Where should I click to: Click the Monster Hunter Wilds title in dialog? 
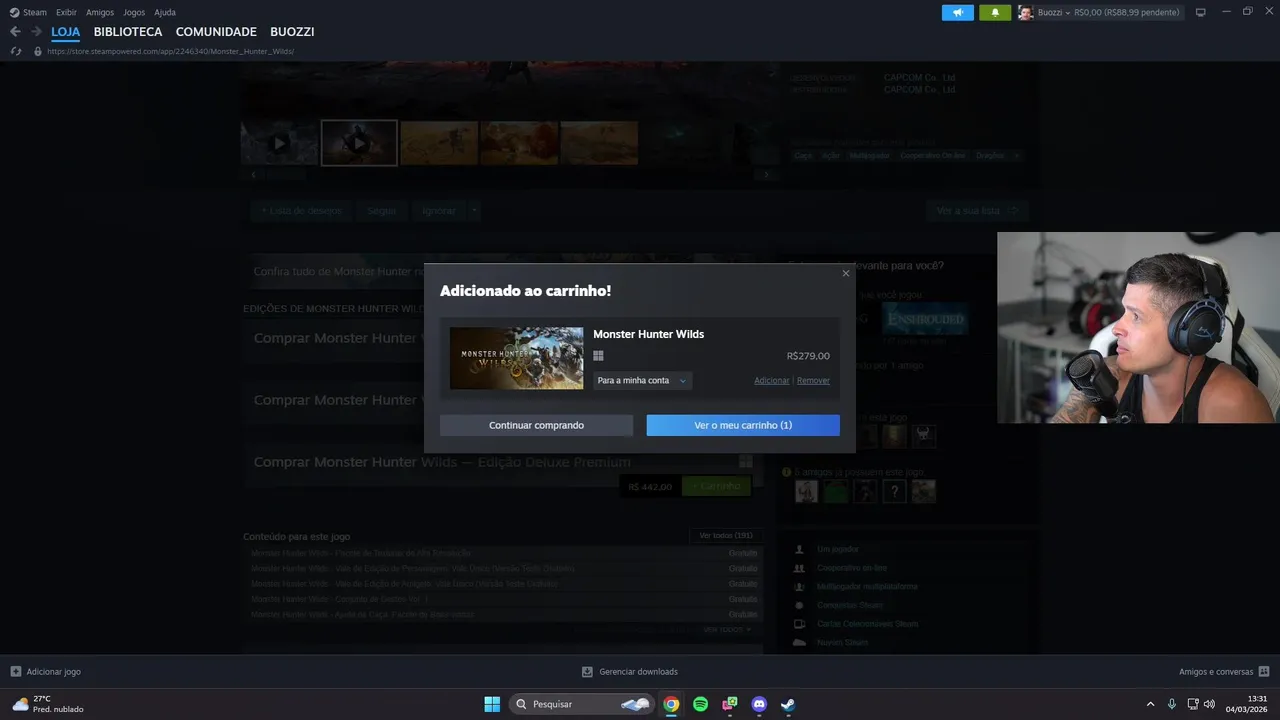(648, 334)
